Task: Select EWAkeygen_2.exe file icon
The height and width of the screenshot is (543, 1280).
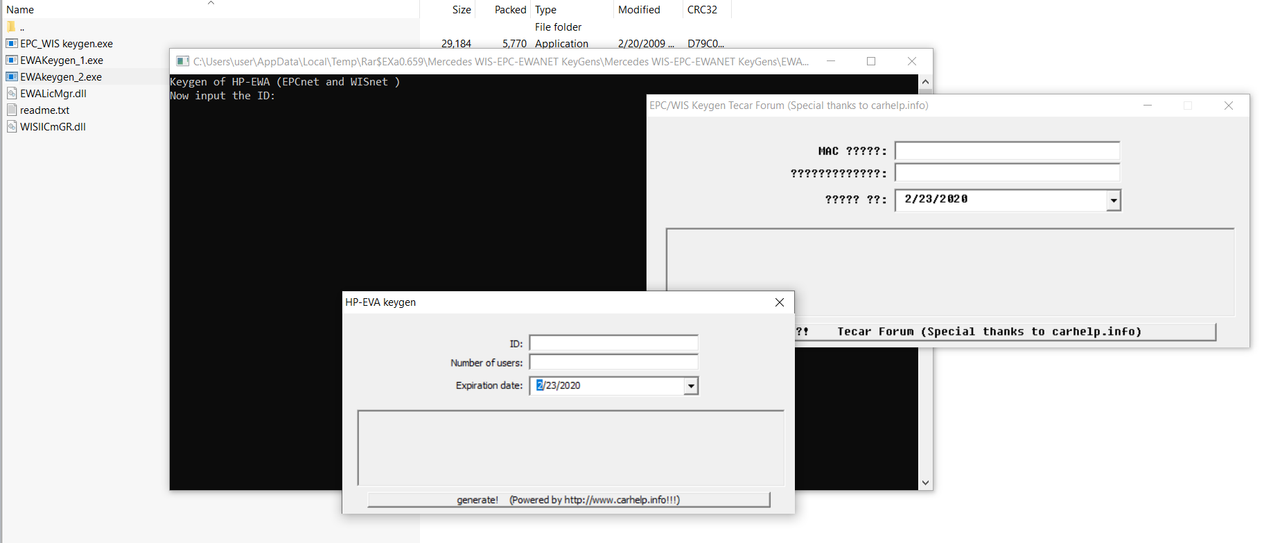Action: [x=11, y=77]
